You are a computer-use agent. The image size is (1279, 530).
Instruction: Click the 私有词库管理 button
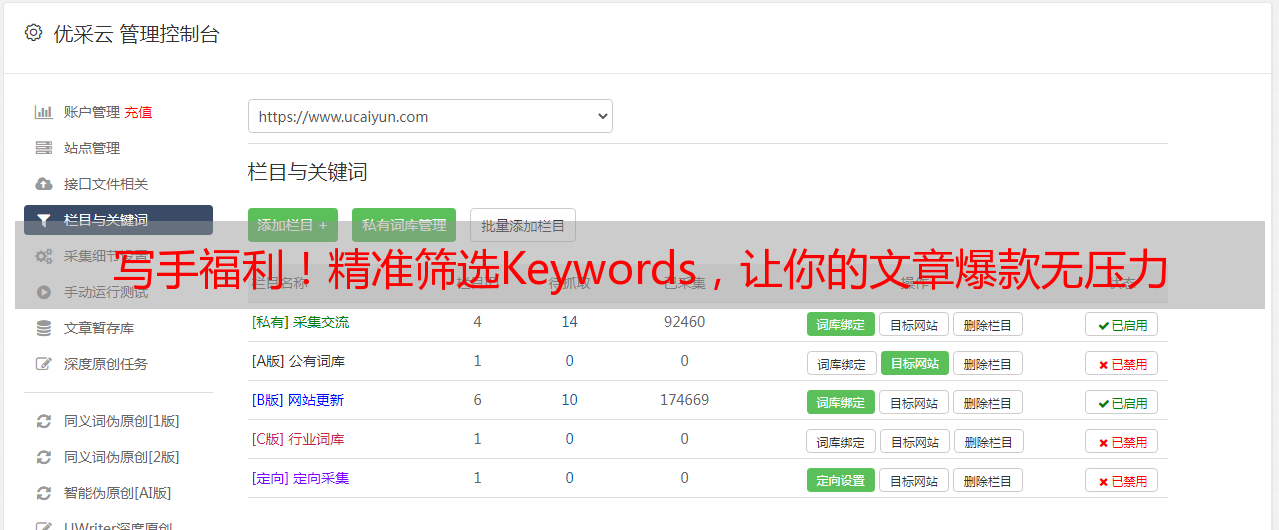coord(404,225)
